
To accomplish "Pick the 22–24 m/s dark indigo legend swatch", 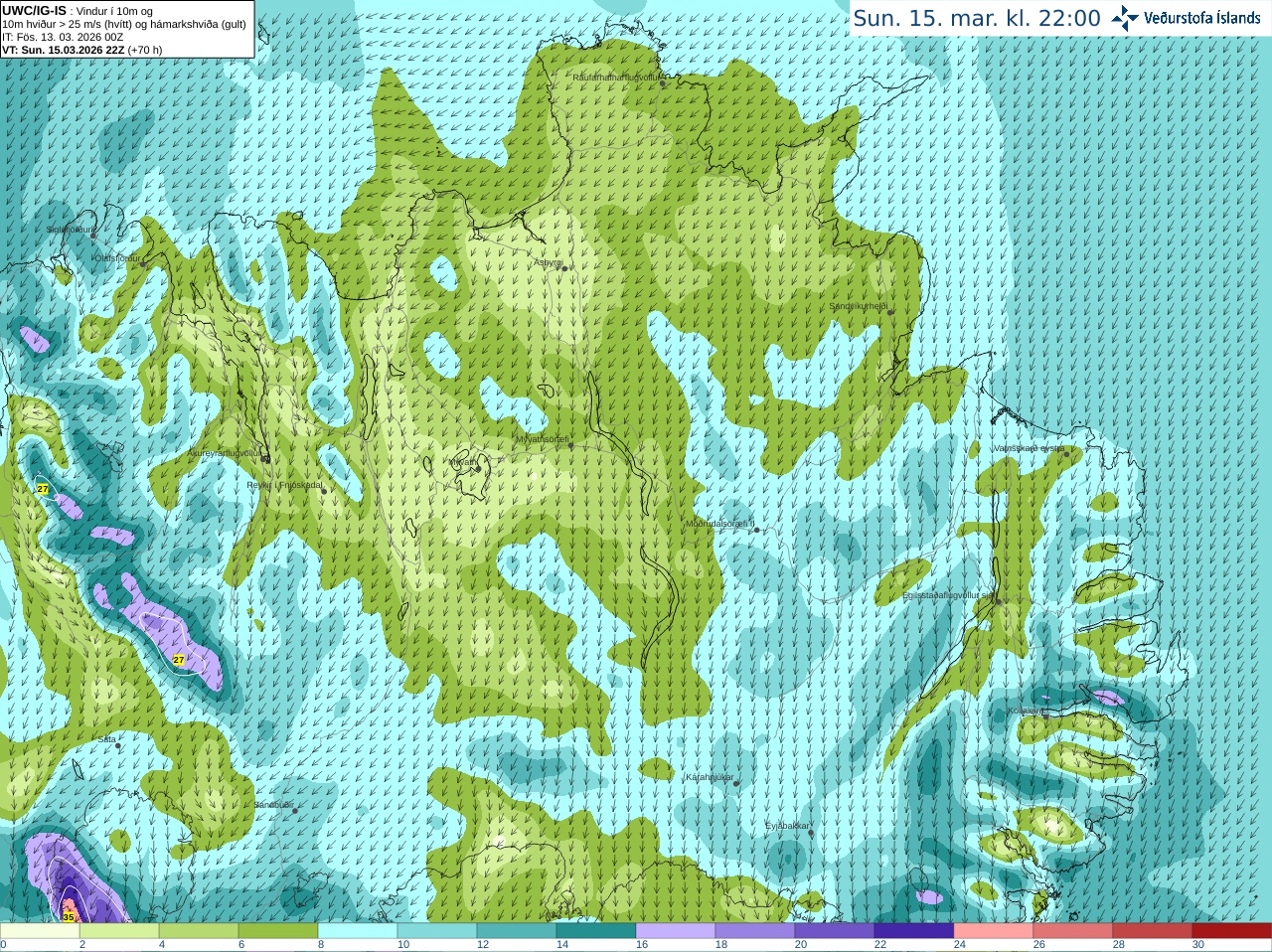I will coord(914,931).
